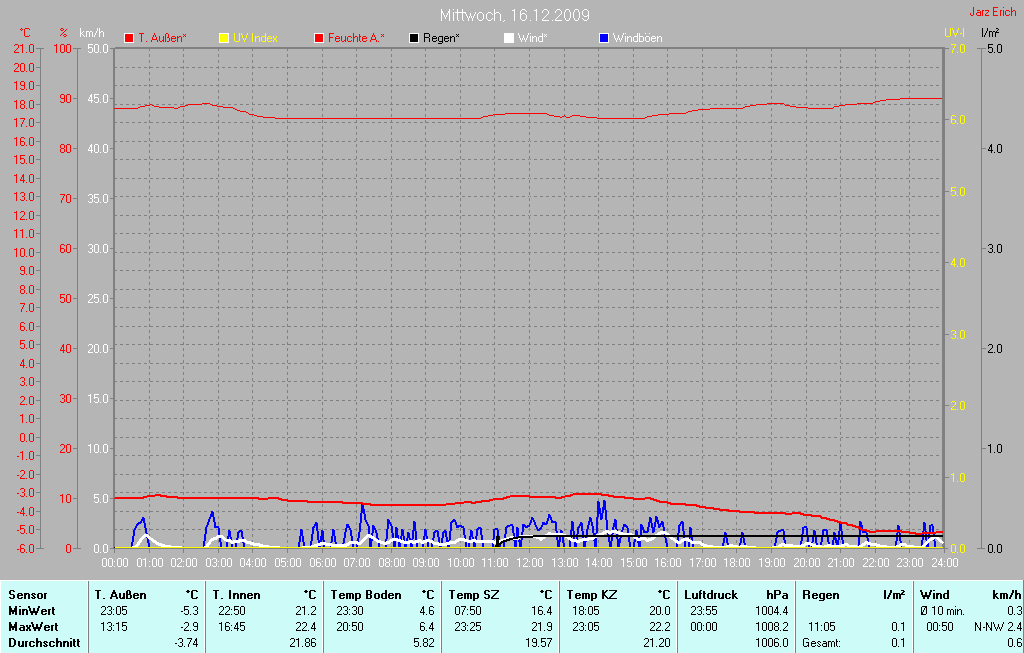This screenshot has width=1024, height=653.
Task: Click the Temp SZ average '19.57'
Action: pos(539,643)
